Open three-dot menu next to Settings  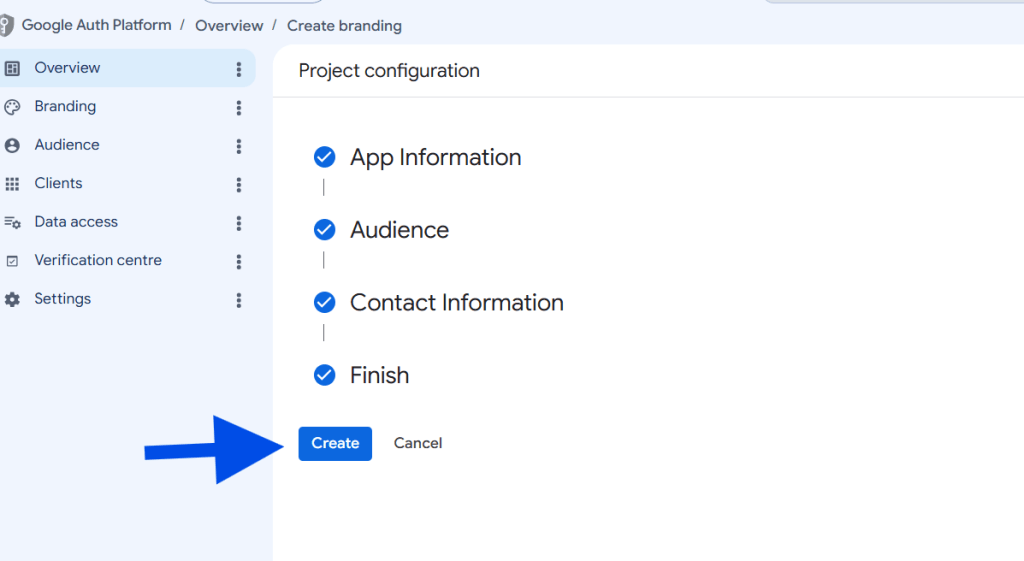[x=239, y=300]
